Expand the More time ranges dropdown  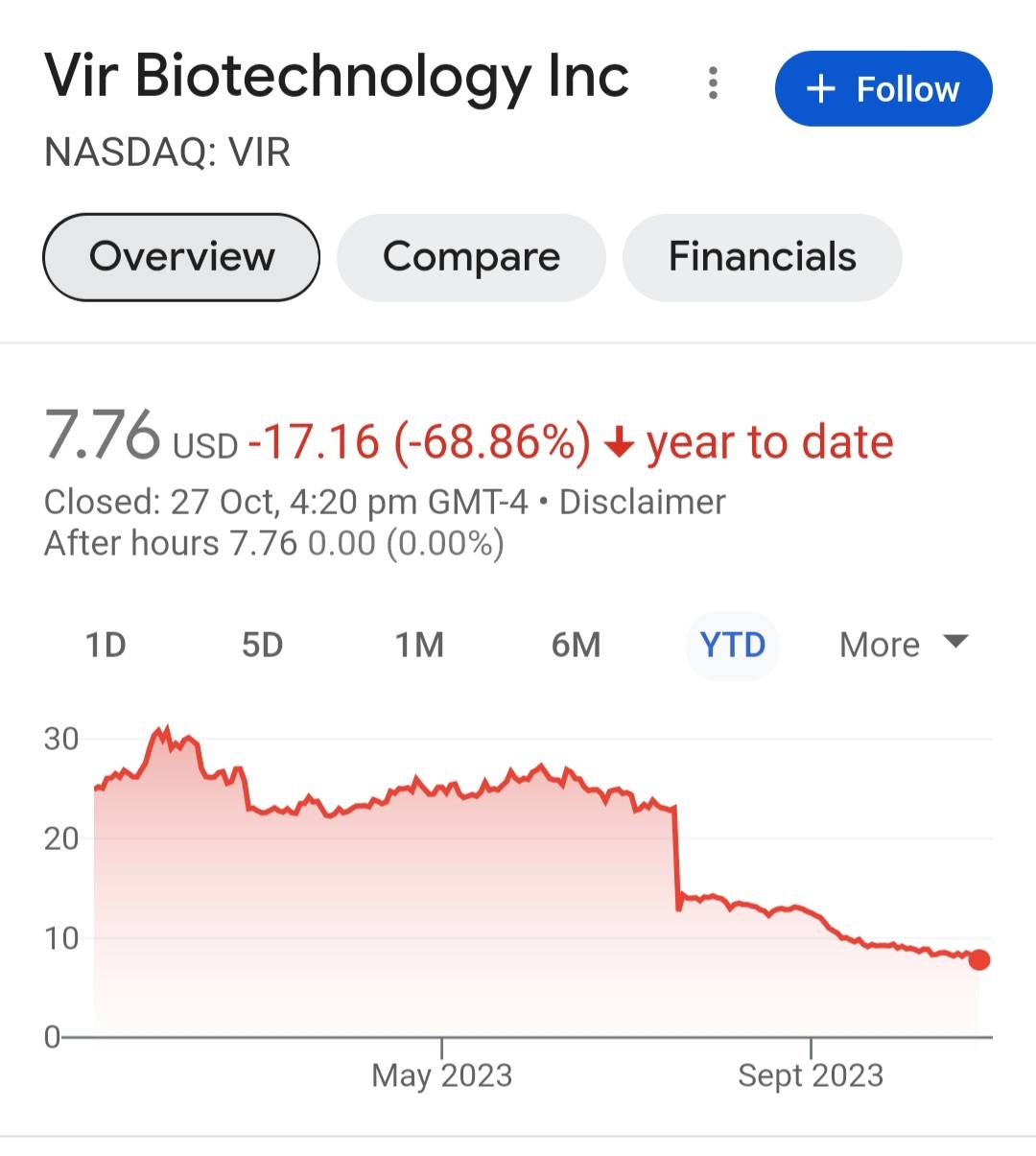pyautogui.click(x=904, y=646)
